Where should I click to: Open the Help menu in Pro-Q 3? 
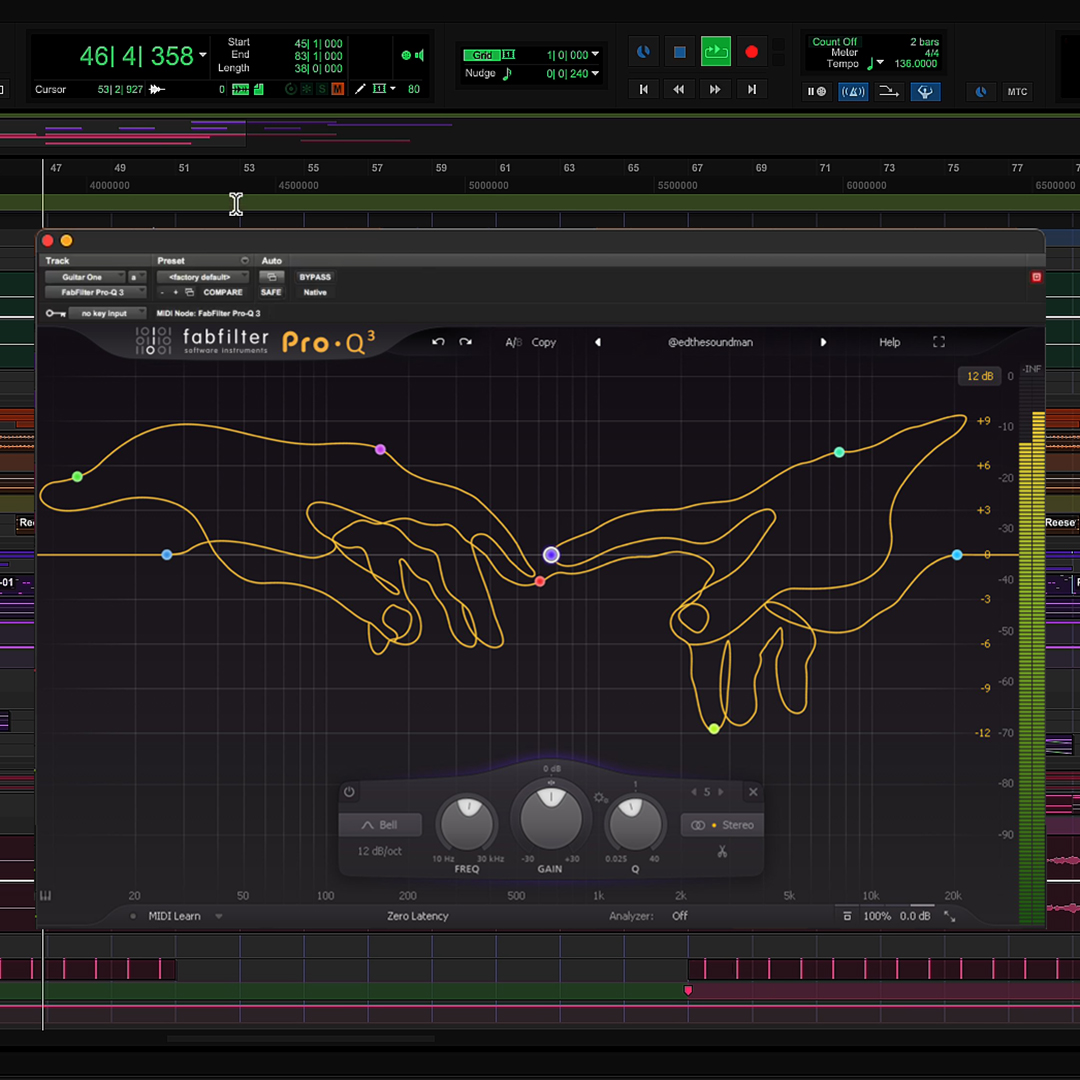click(889, 341)
